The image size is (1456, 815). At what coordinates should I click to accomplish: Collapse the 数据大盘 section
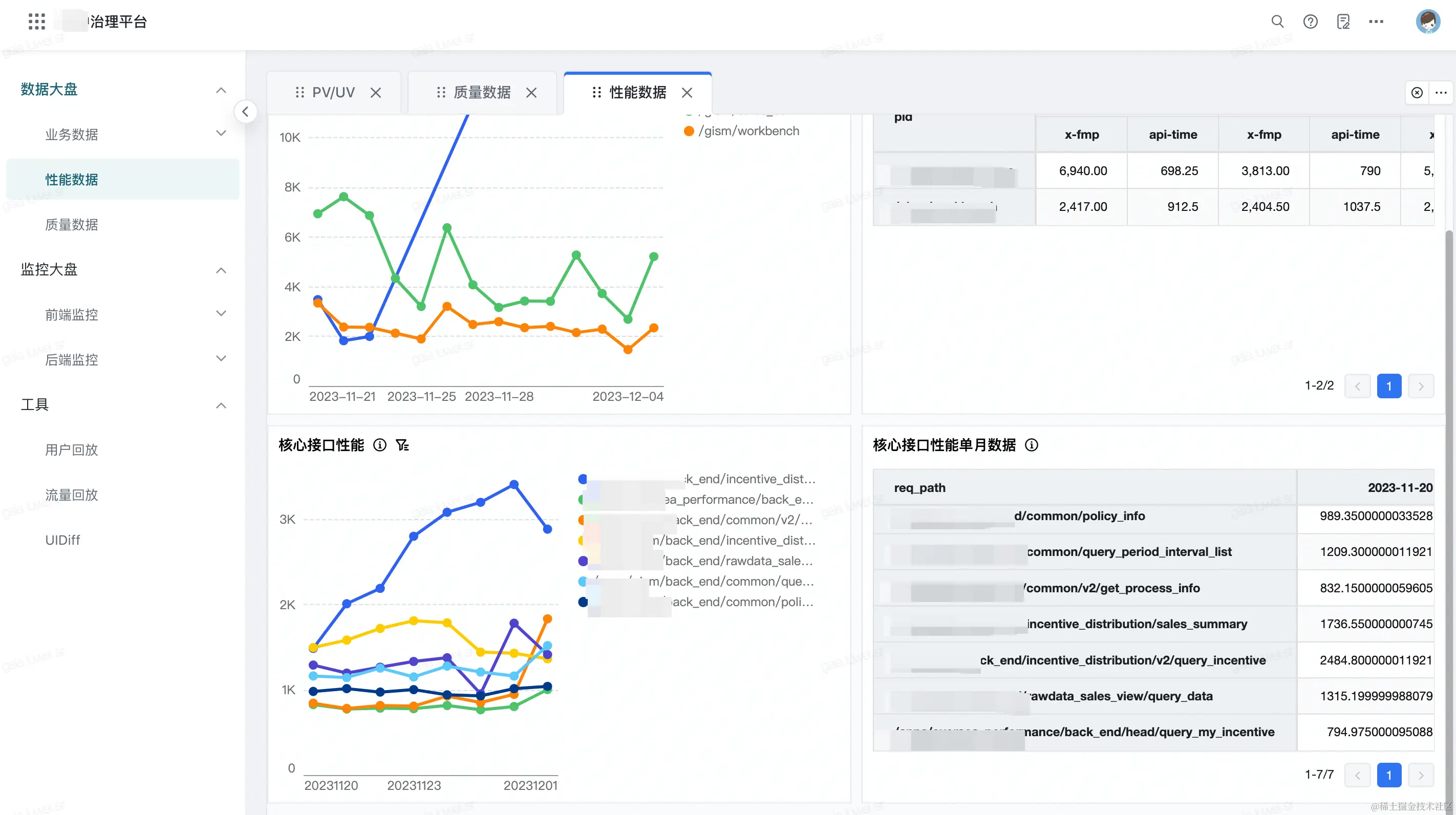click(221, 90)
